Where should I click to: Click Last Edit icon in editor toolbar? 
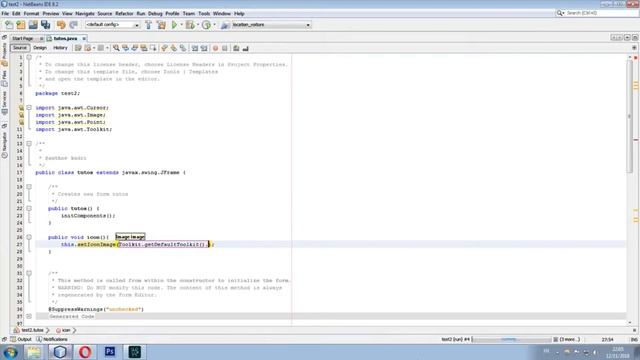[78, 48]
